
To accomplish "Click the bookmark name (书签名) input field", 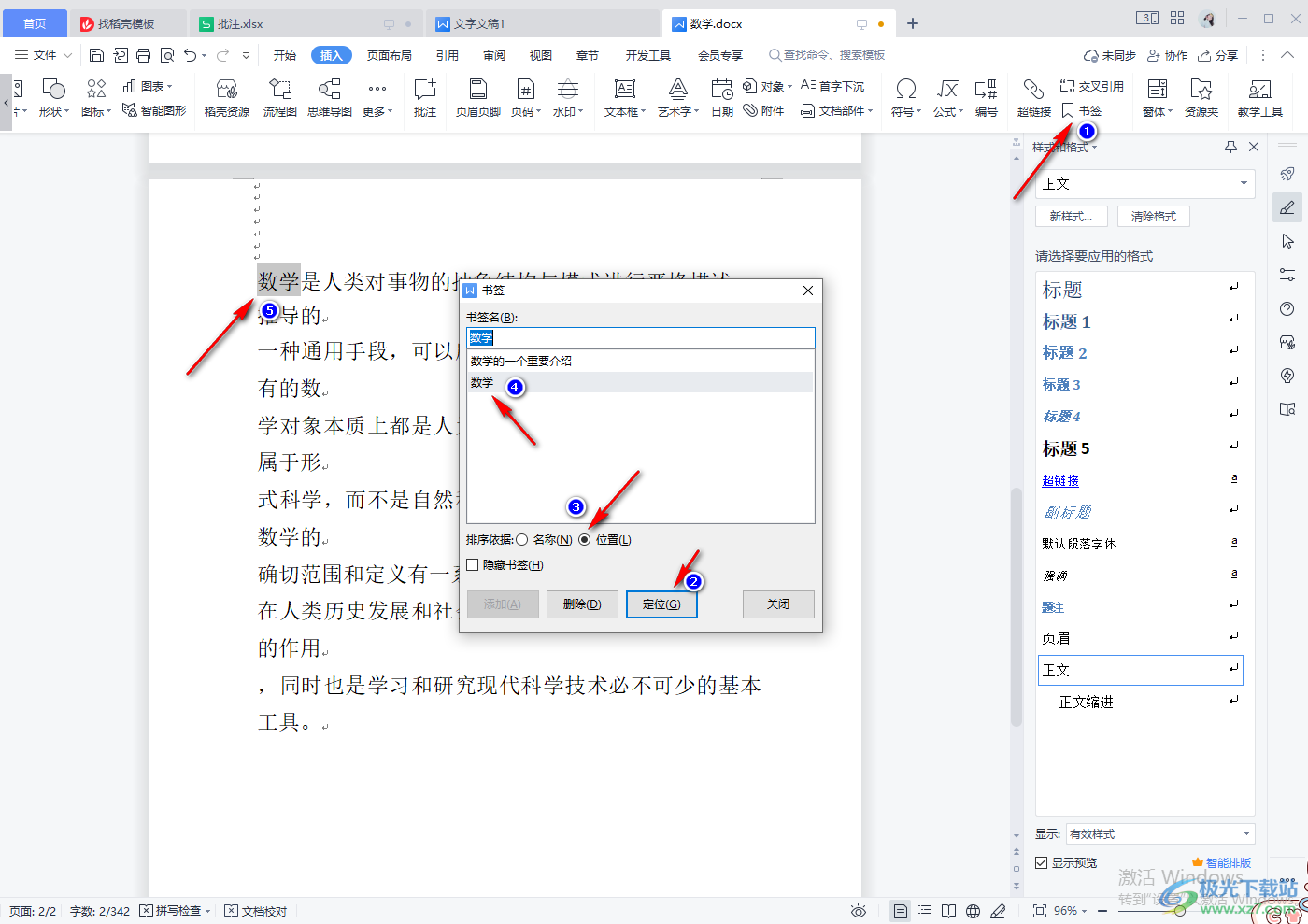I will (641, 338).
